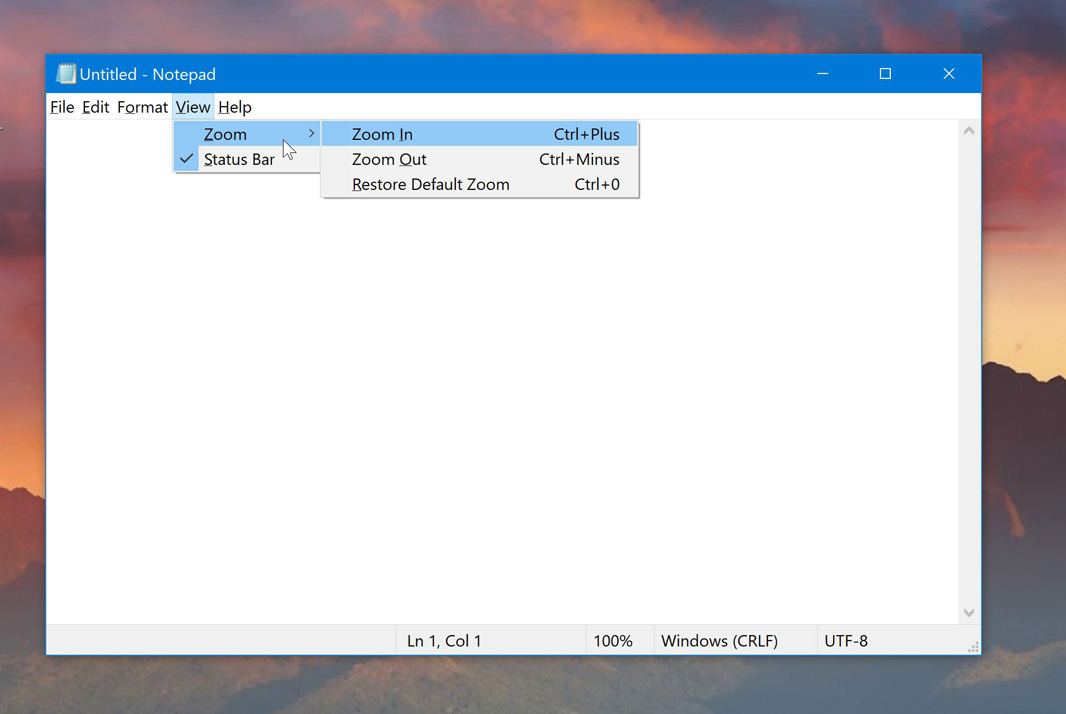The image size is (1066, 714).
Task: Minimize the Notepad window
Action: point(822,74)
